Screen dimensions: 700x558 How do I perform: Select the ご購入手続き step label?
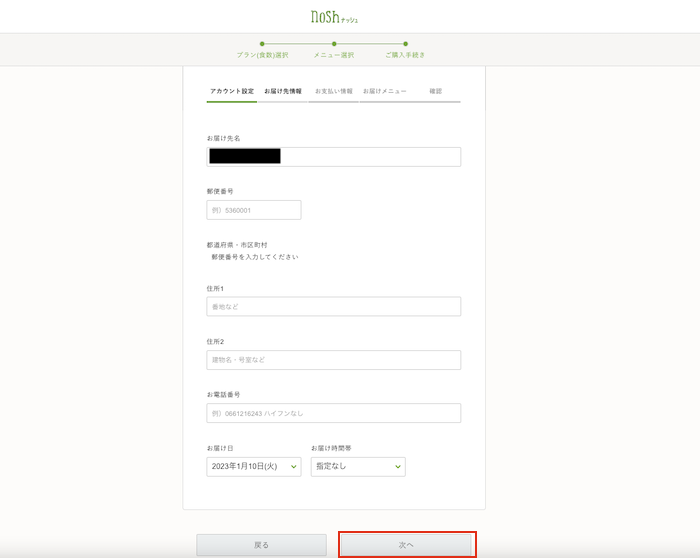point(405,55)
